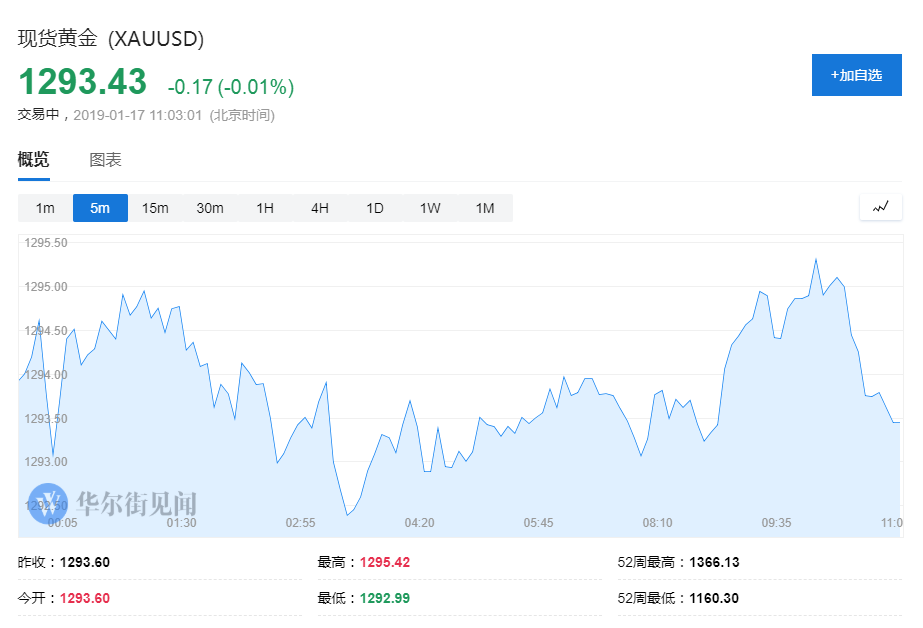The image size is (923, 628).
Task: Select the 1m timeframe
Action: [45, 208]
